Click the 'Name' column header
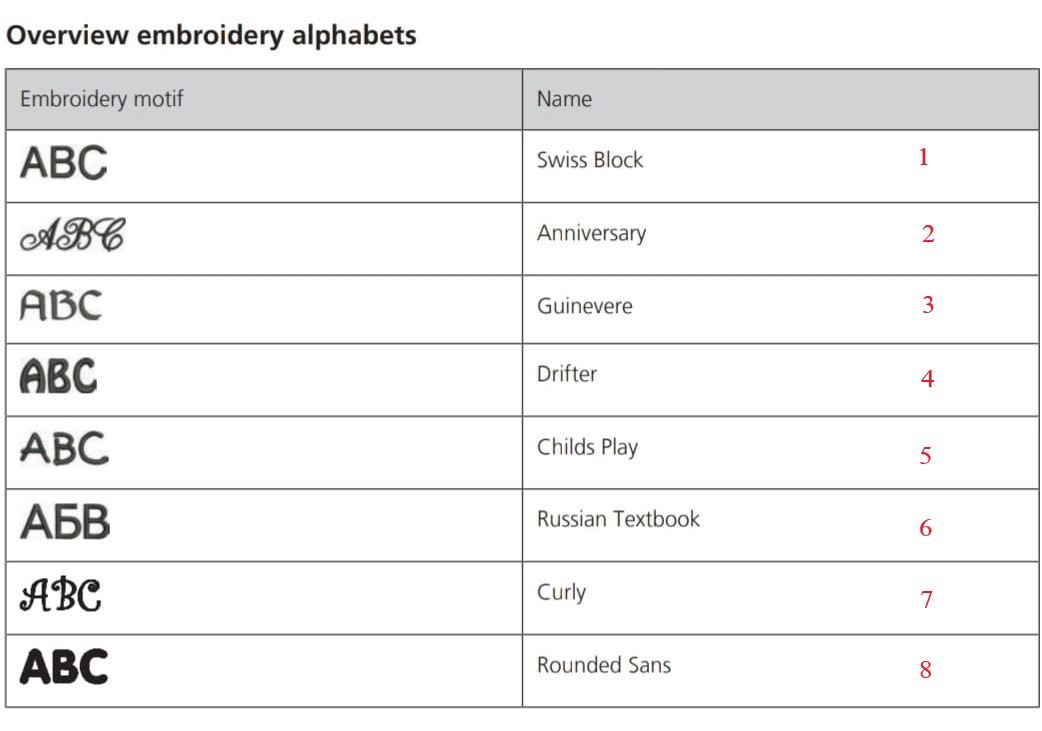 [564, 99]
